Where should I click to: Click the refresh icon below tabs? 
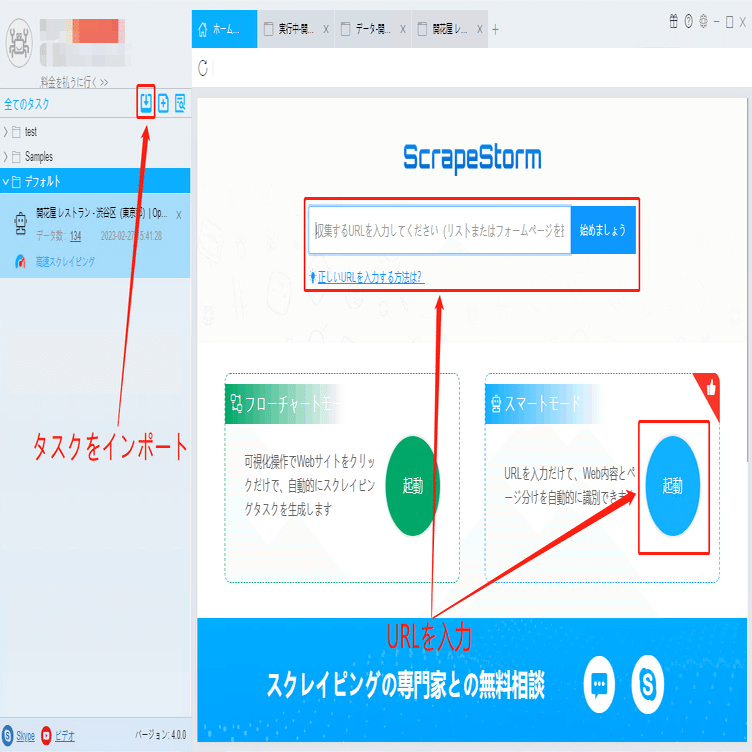pos(203,68)
